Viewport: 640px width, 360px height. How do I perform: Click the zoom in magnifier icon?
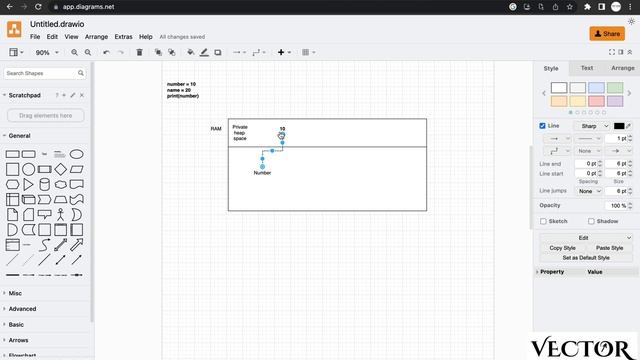[74, 52]
